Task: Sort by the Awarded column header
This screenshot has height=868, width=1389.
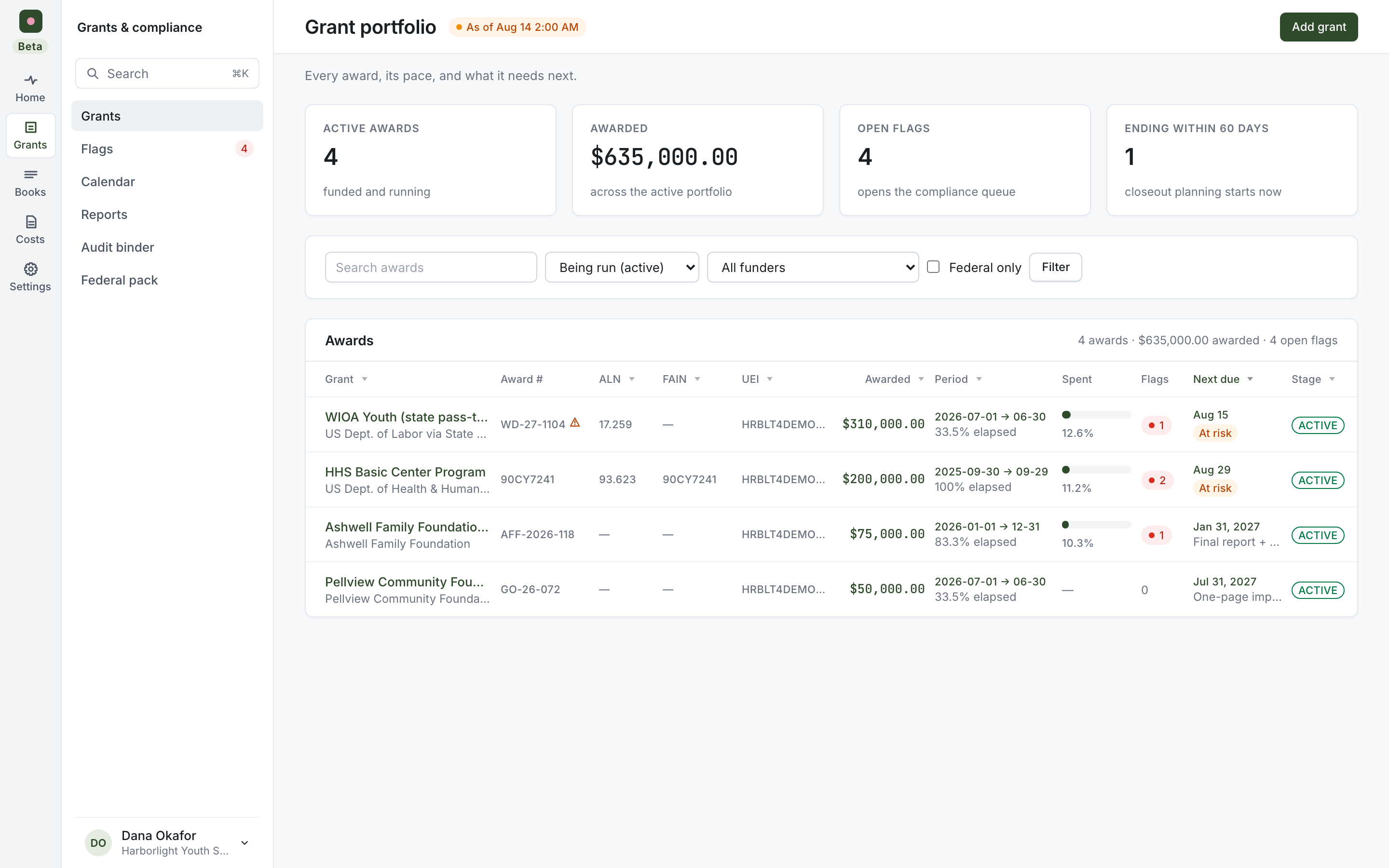Action: click(x=894, y=379)
